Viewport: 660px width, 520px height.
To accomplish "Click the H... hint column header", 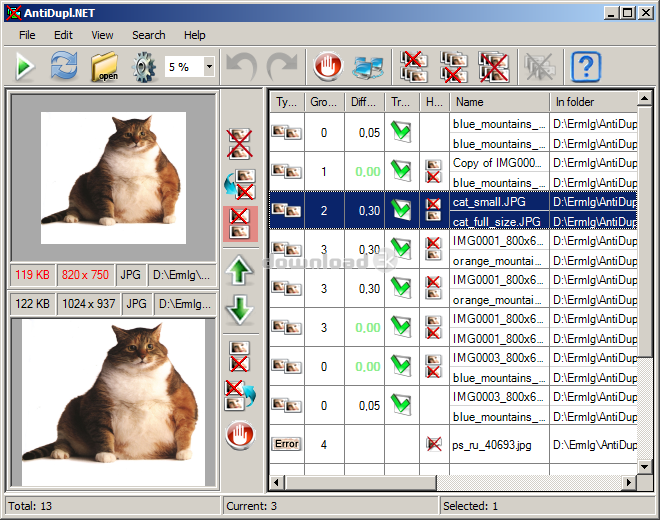I will pos(434,102).
